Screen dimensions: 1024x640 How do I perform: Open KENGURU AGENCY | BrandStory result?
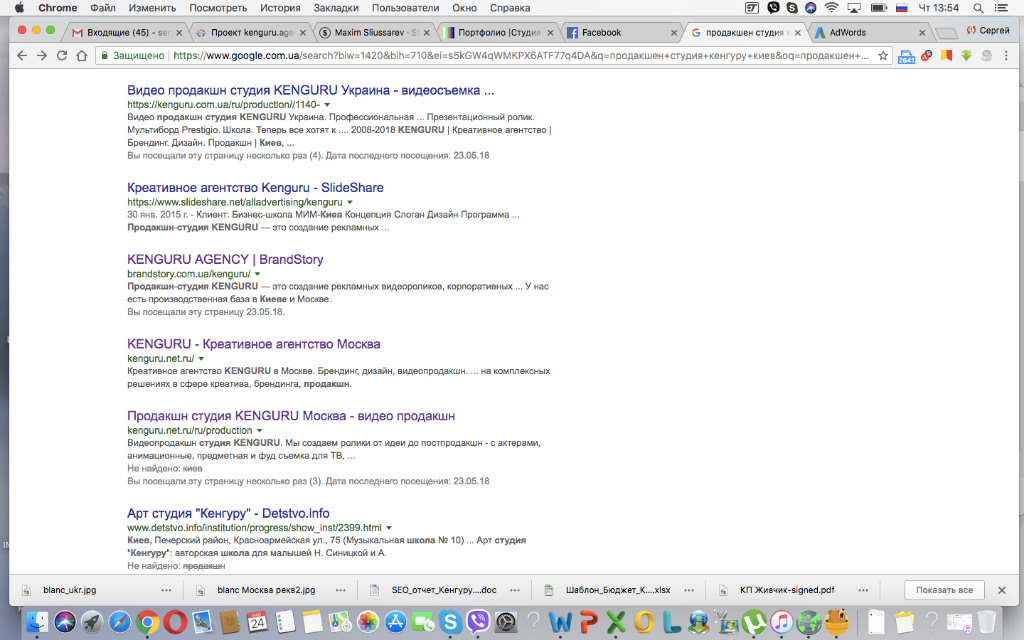coord(225,259)
